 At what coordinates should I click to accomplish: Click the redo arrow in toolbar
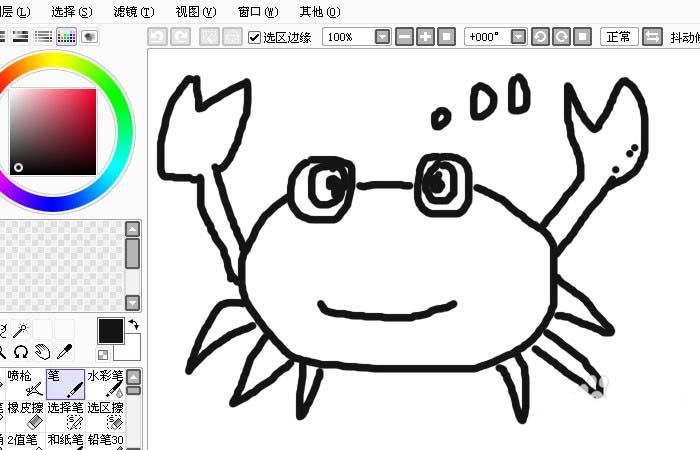click(181, 37)
